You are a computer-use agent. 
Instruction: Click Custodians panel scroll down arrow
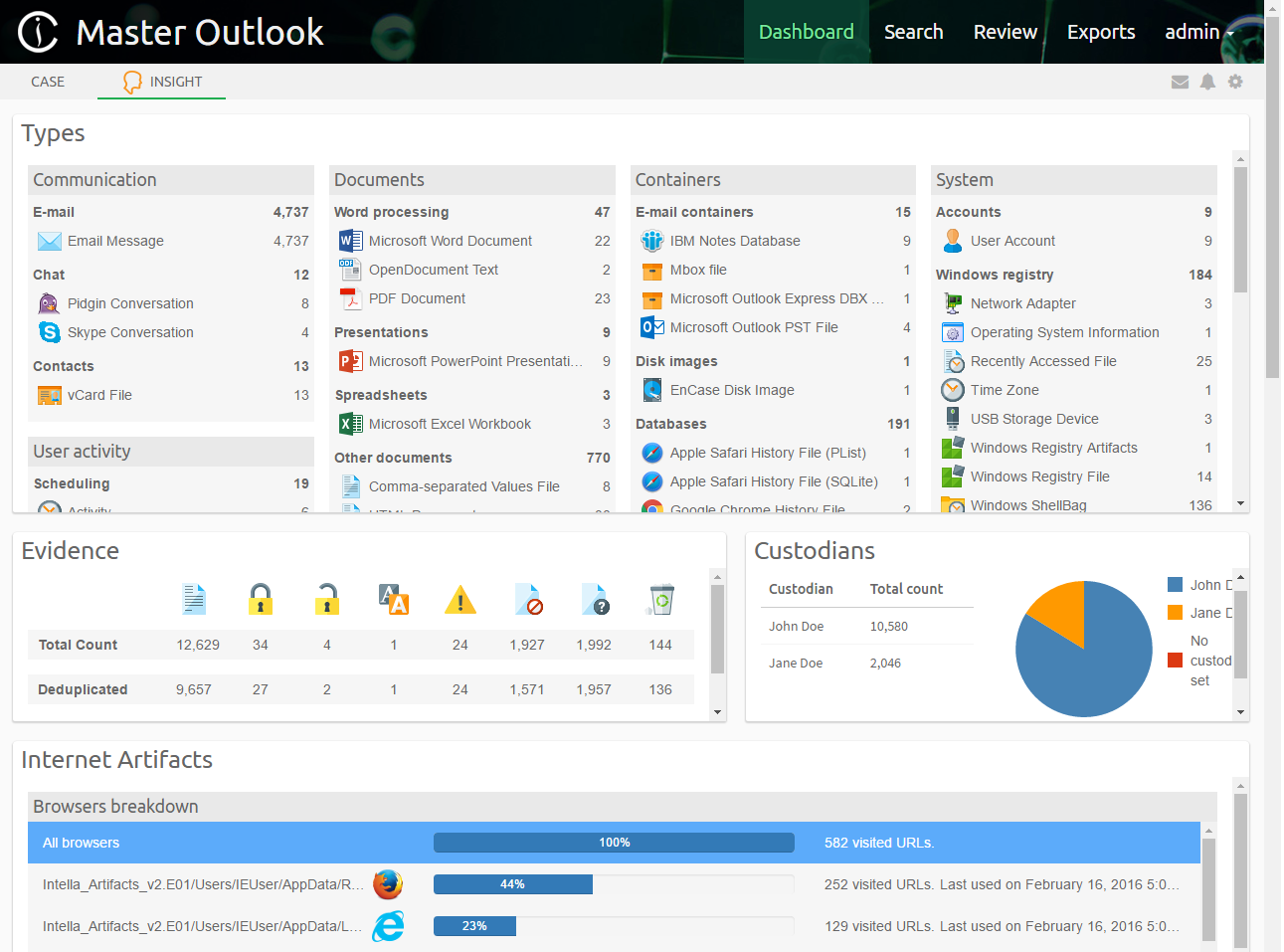[1240, 711]
